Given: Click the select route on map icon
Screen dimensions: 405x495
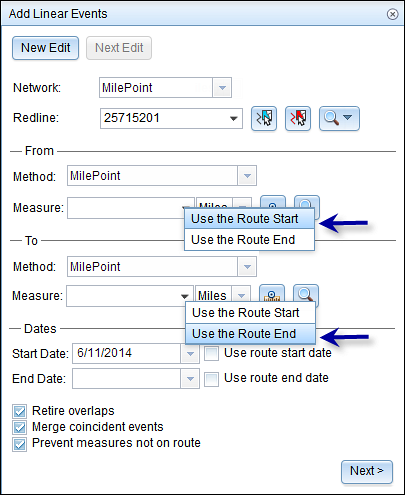Looking at the screenshot, I should pos(264,118).
